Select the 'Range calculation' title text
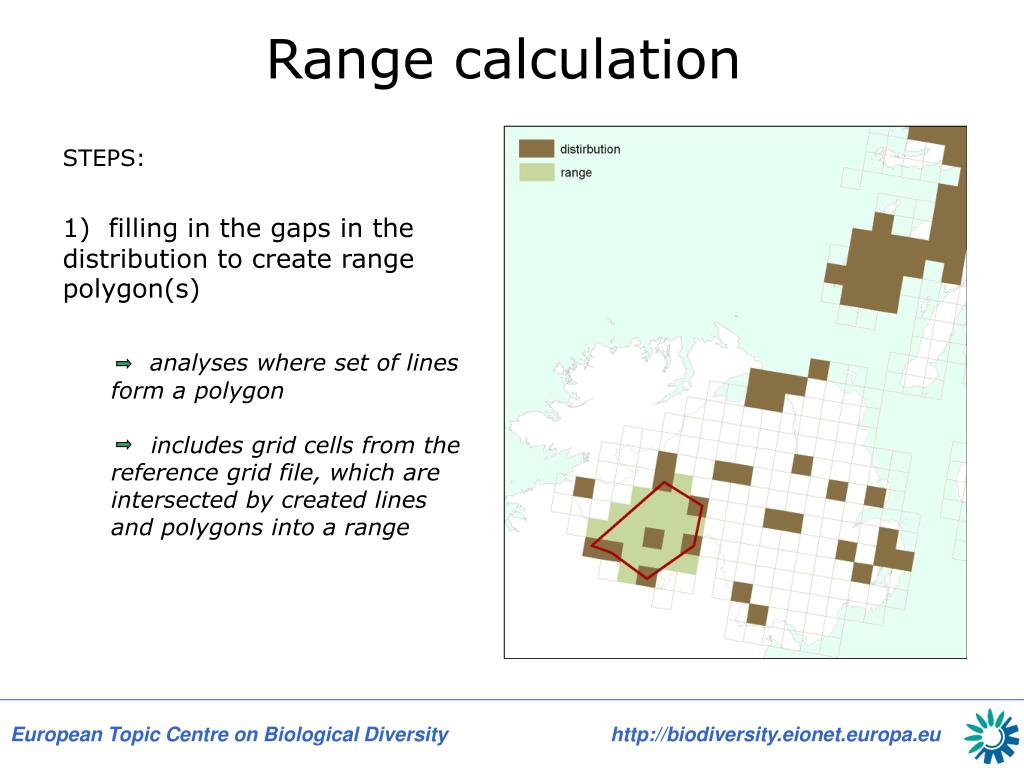The width and height of the screenshot is (1024, 768). tap(503, 61)
